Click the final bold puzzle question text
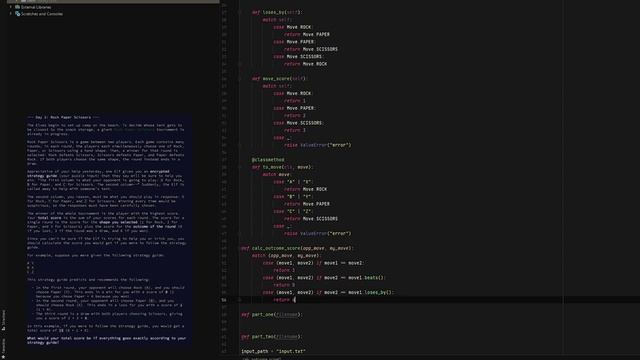 pos(107,340)
